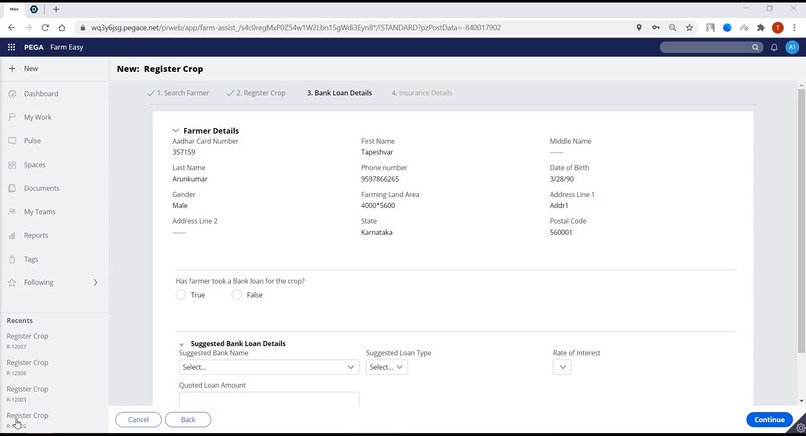The height and width of the screenshot is (436, 806).
Task: Reload the page with refresh icon
Action: [45, 28]
